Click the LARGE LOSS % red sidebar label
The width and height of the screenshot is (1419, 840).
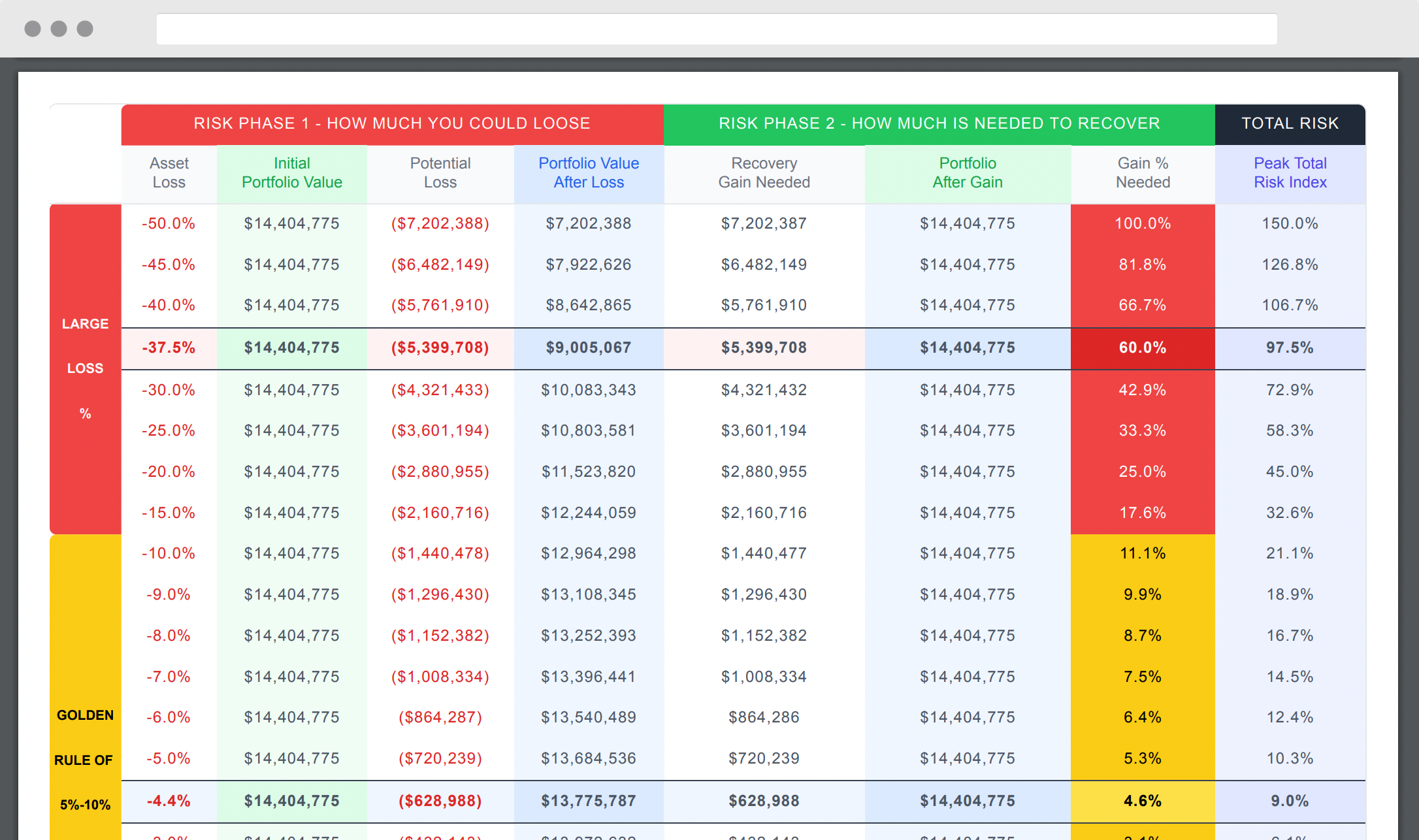pos(85,368)
